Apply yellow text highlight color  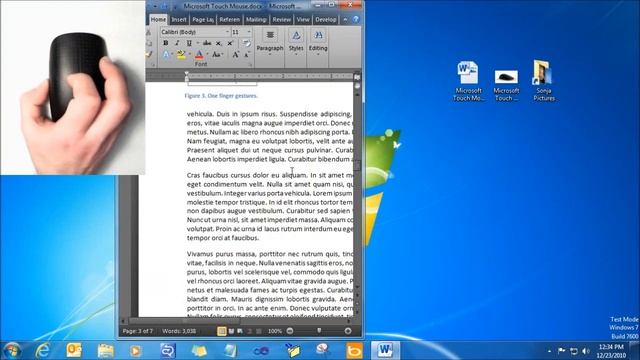coord(181,54)
